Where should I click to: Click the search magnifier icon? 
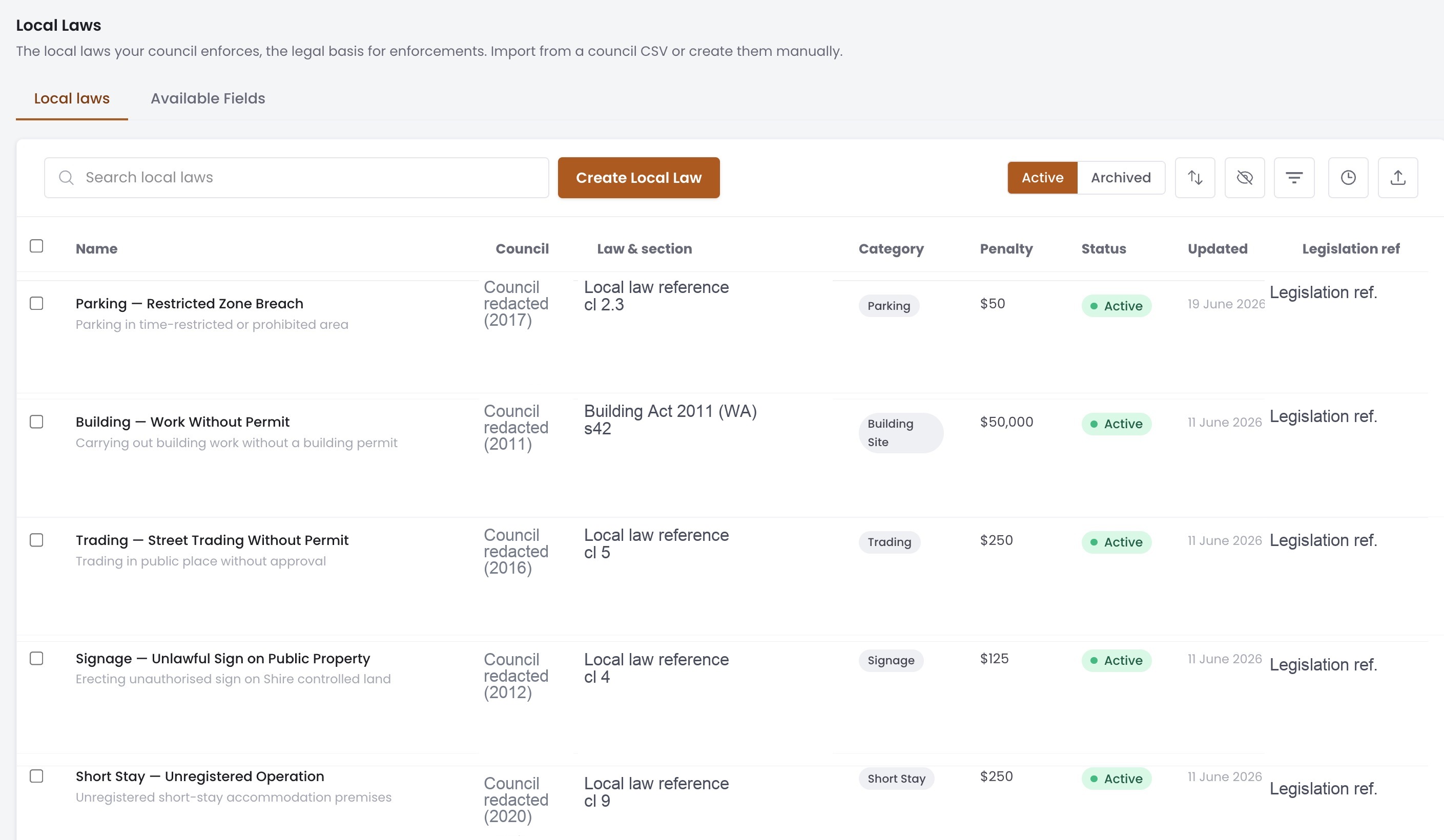[67, 178]
